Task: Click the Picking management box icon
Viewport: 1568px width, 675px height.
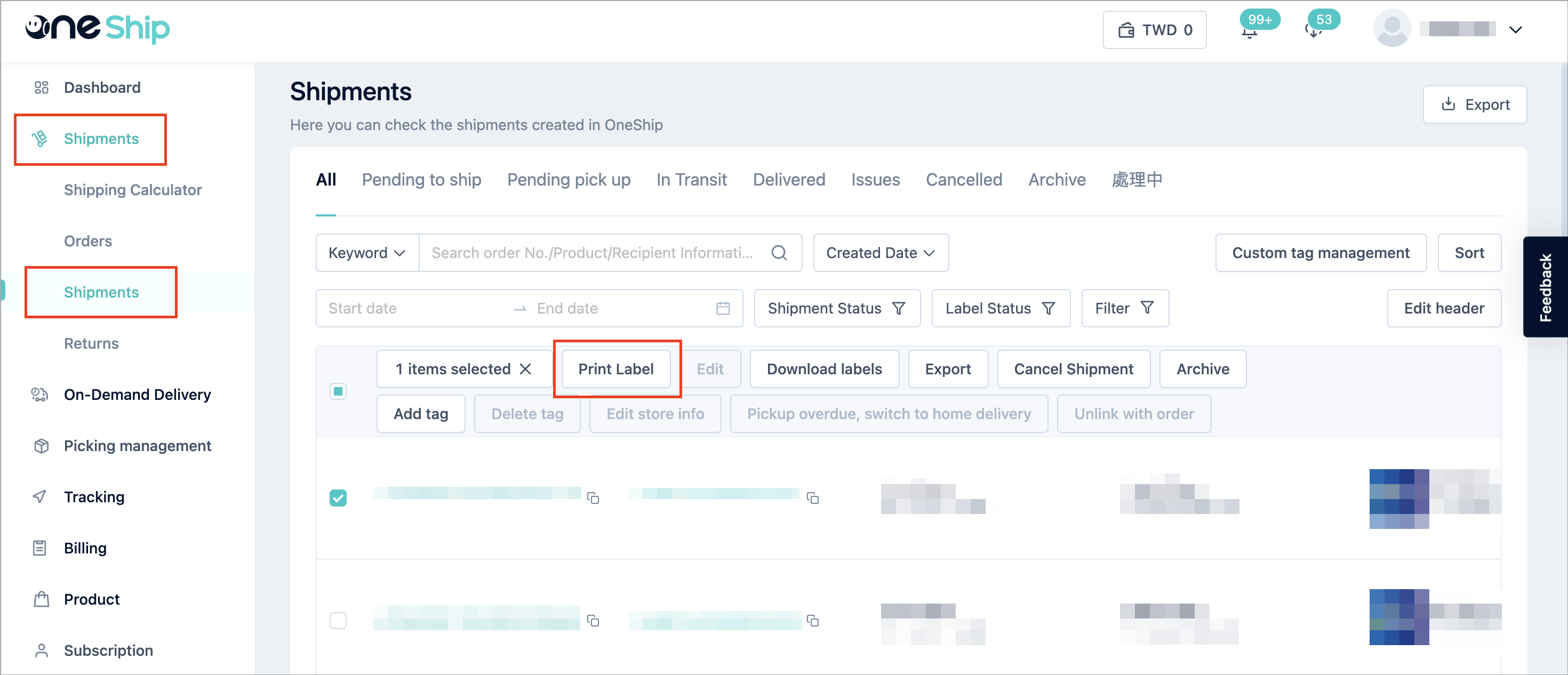Action: [41, 446]
